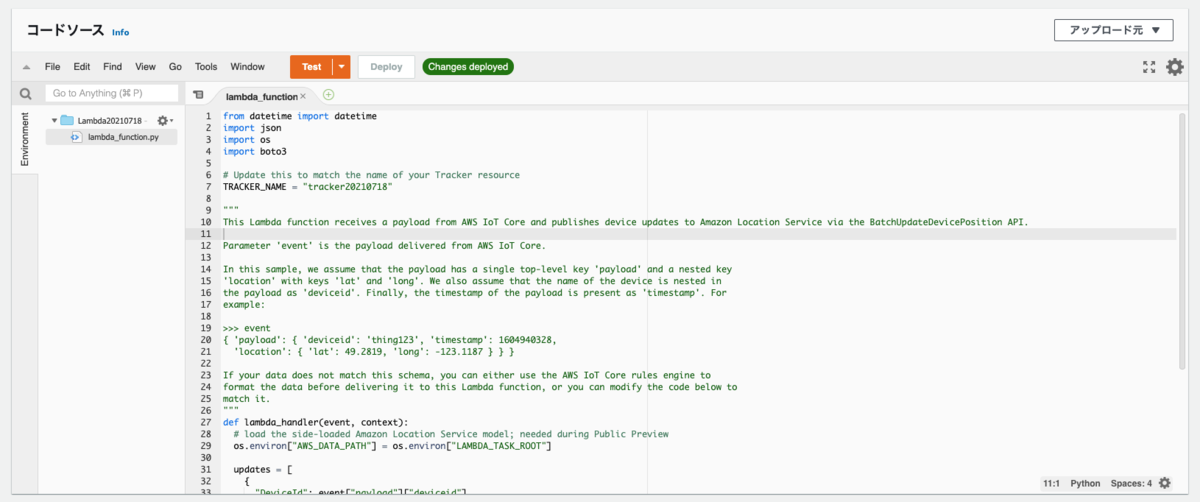Open folder gear options for Lambda20210718
The height and width of the screenshot is (502, 1200).
(x=165, y=120)
